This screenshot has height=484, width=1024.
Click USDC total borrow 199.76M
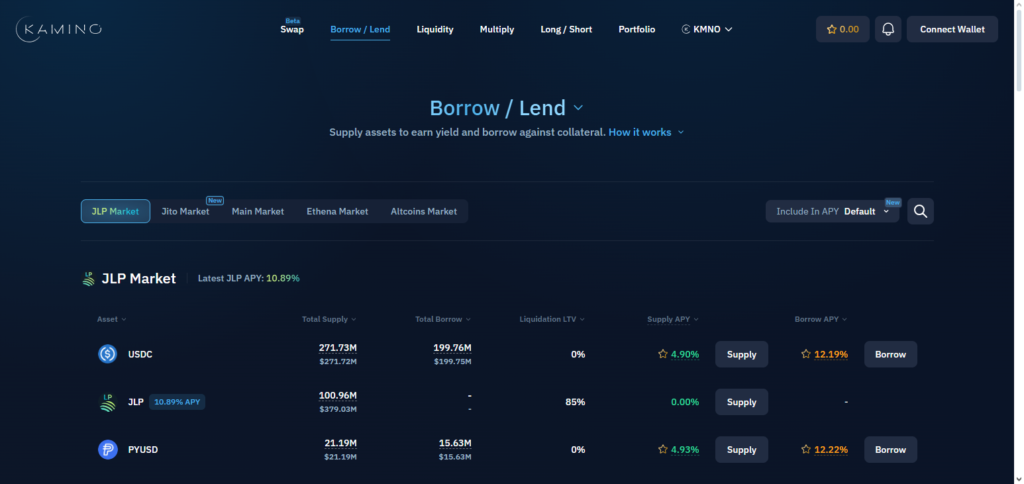[452, 347]
